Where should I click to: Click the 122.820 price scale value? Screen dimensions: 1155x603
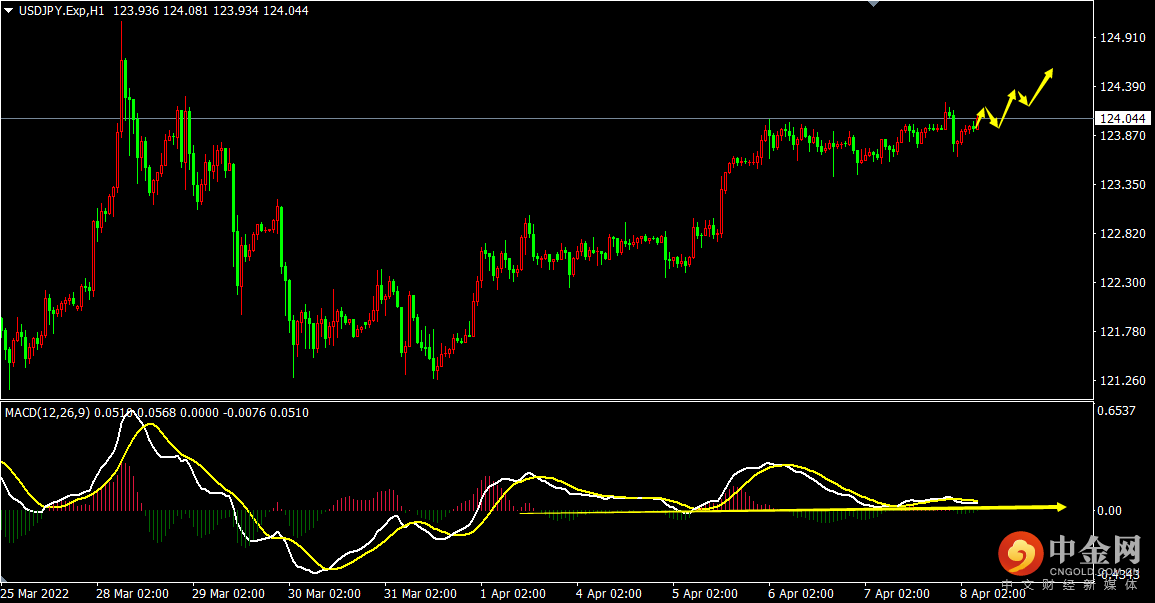tap(1122, 234)
